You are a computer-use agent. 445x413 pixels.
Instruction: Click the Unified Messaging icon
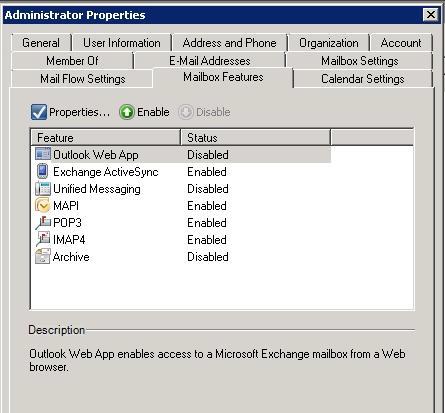coord(43,189)
